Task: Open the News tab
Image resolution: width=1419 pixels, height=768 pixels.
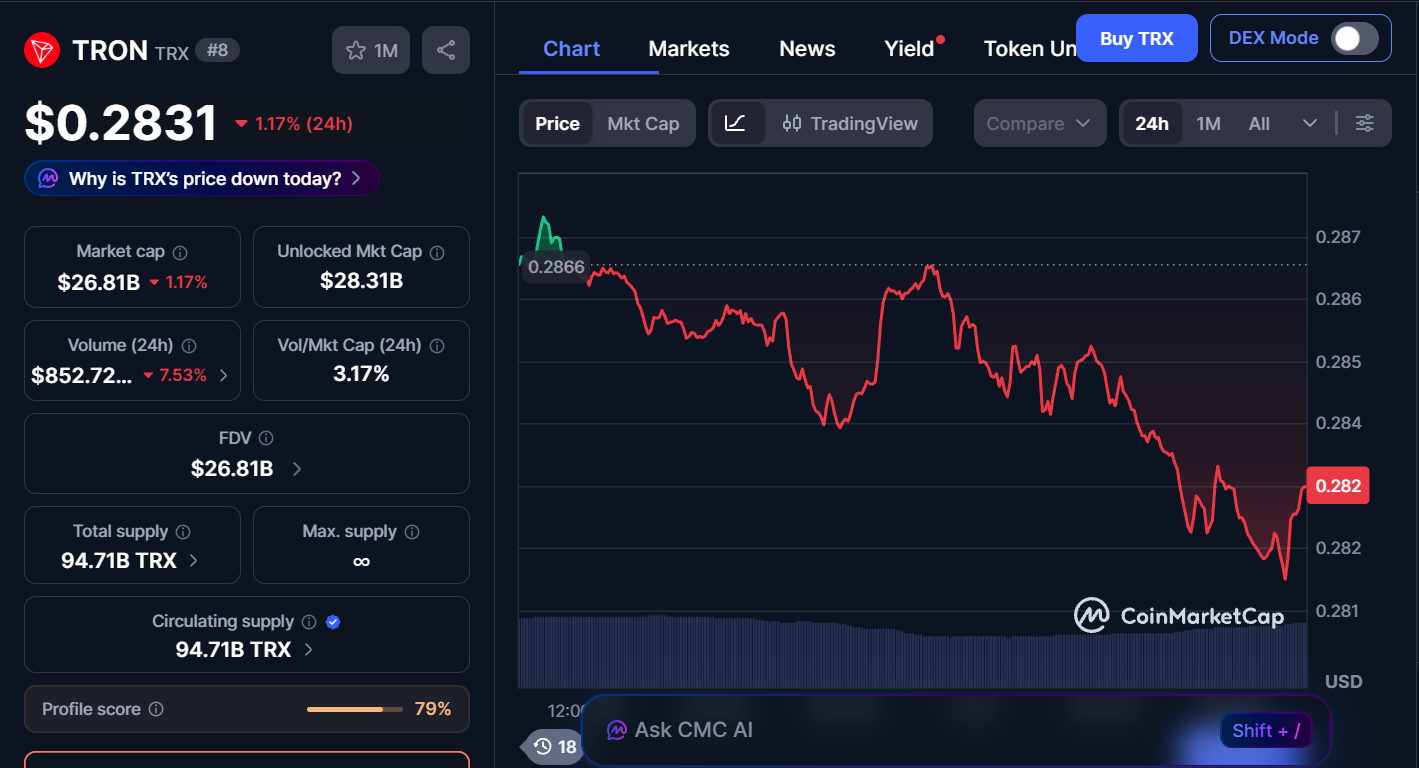Action: [x=806, y=48]
